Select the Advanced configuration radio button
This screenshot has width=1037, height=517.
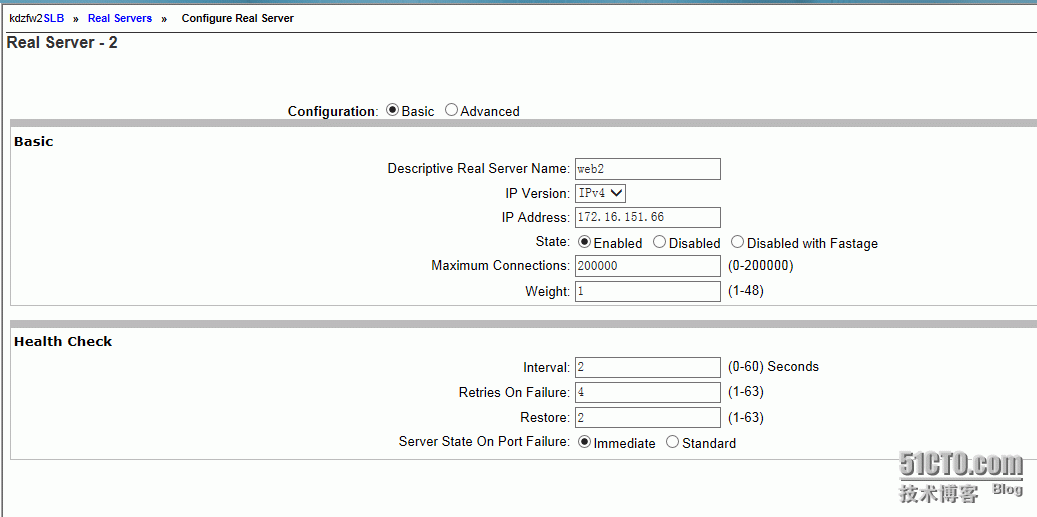pyautogui.click(x=451, y=110)
